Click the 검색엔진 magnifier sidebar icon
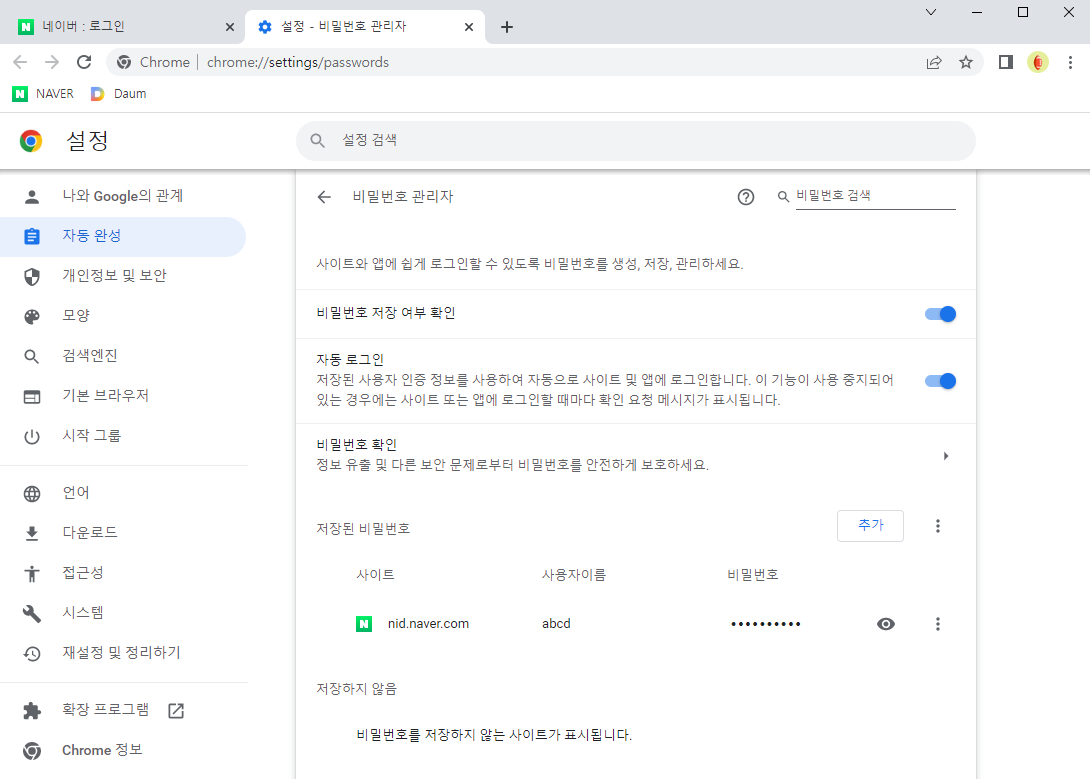The width and height of the screenshot is (1090, 779). [x=32, y=356]
